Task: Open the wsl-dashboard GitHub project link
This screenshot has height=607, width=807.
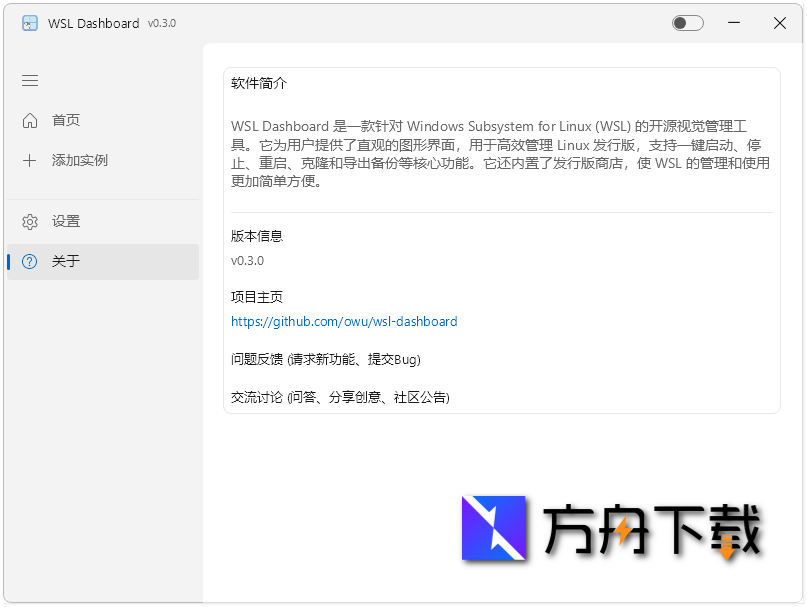Action: tap(344, 322)
